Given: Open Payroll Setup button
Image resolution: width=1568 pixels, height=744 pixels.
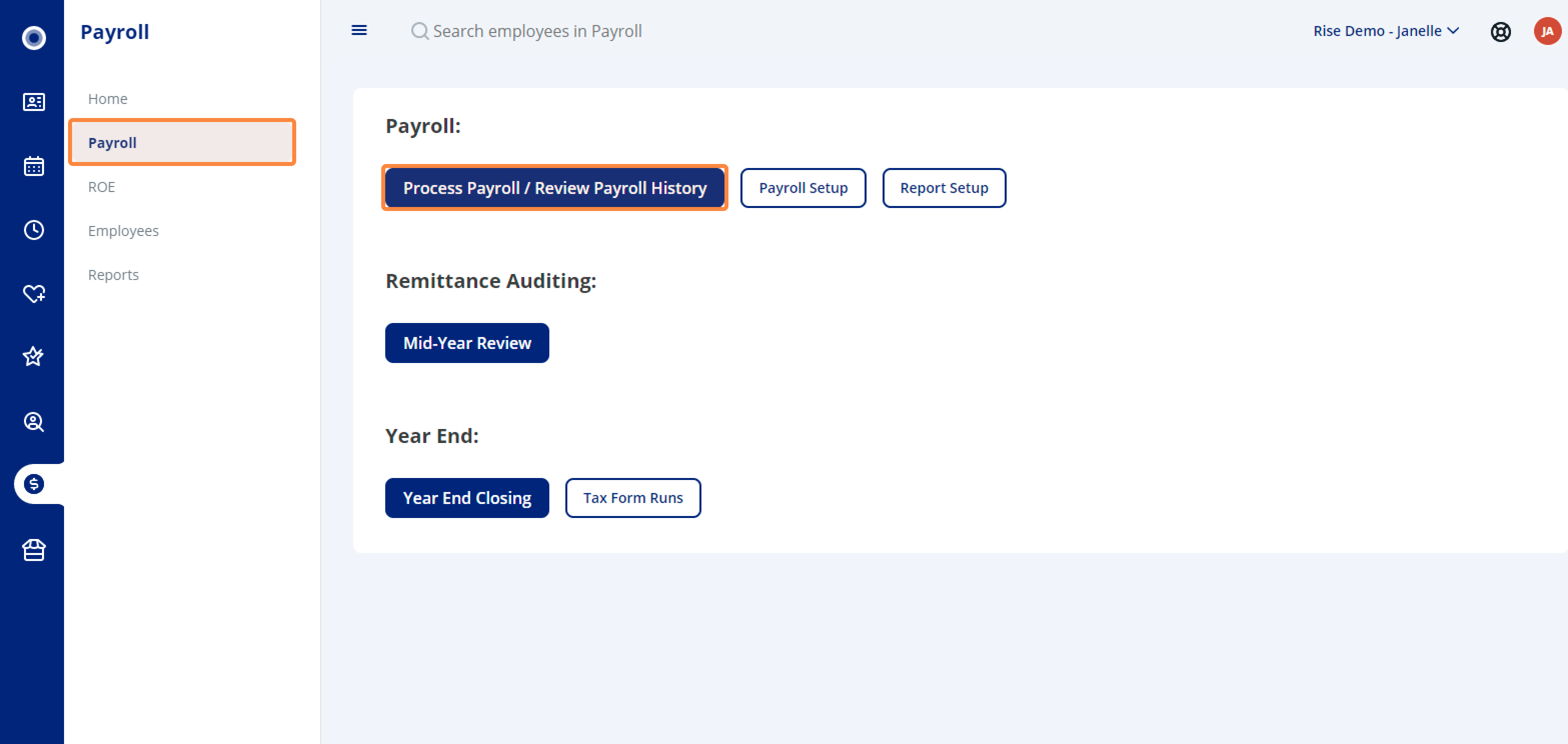Looking at the screenshot, I should 803,188.
